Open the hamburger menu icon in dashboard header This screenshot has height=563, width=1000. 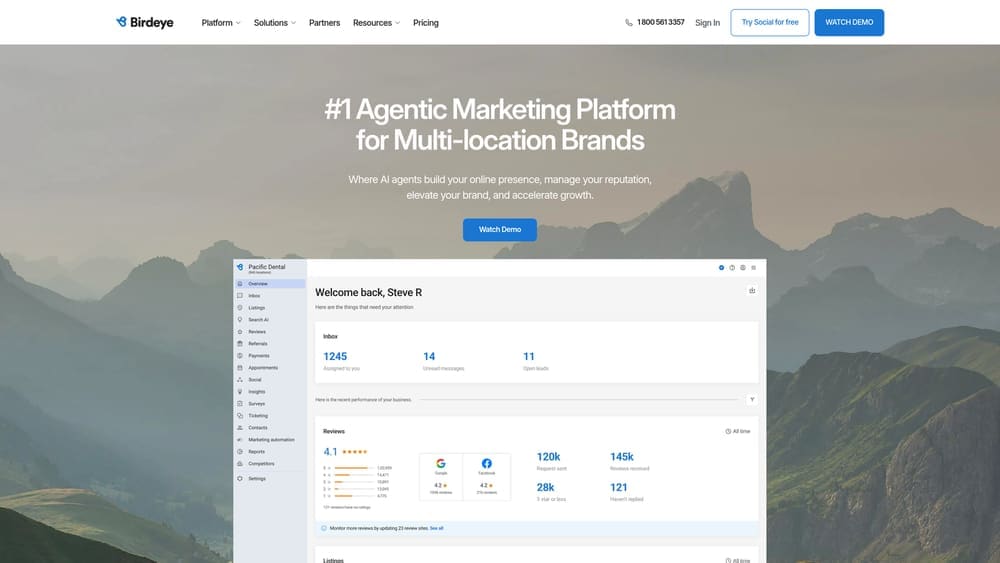[753, 267]
